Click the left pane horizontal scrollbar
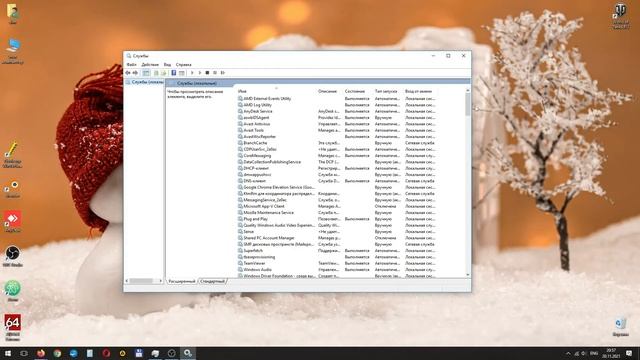Viewport: 640px width, 360px height. click(x=141, y=281)
